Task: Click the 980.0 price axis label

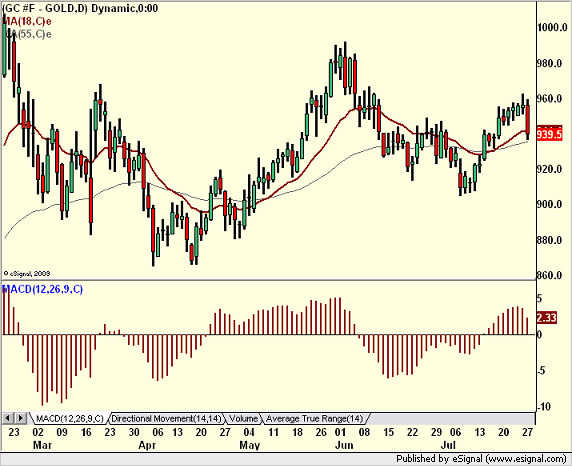Action: [x=549, y=63]
